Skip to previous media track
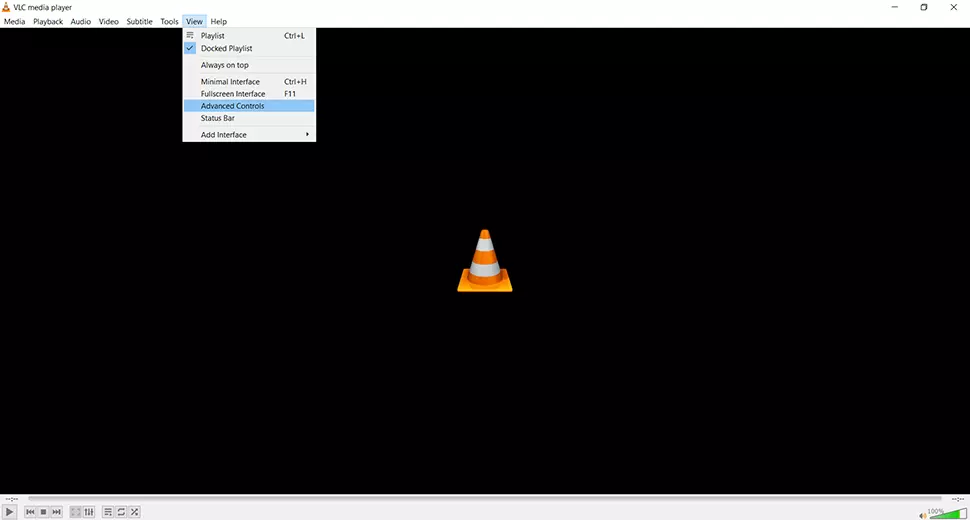Viewport: 970px width, 520px height. click(x=30, y=512)
